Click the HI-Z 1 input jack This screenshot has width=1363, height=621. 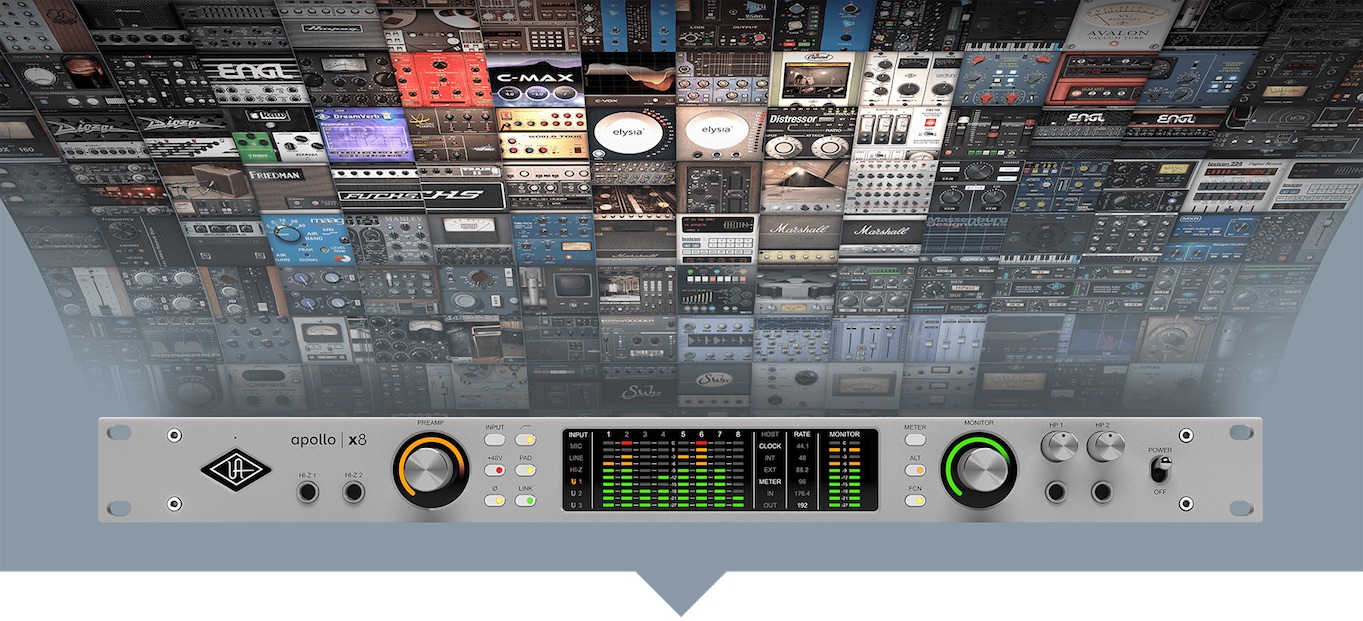coord(308,493)
